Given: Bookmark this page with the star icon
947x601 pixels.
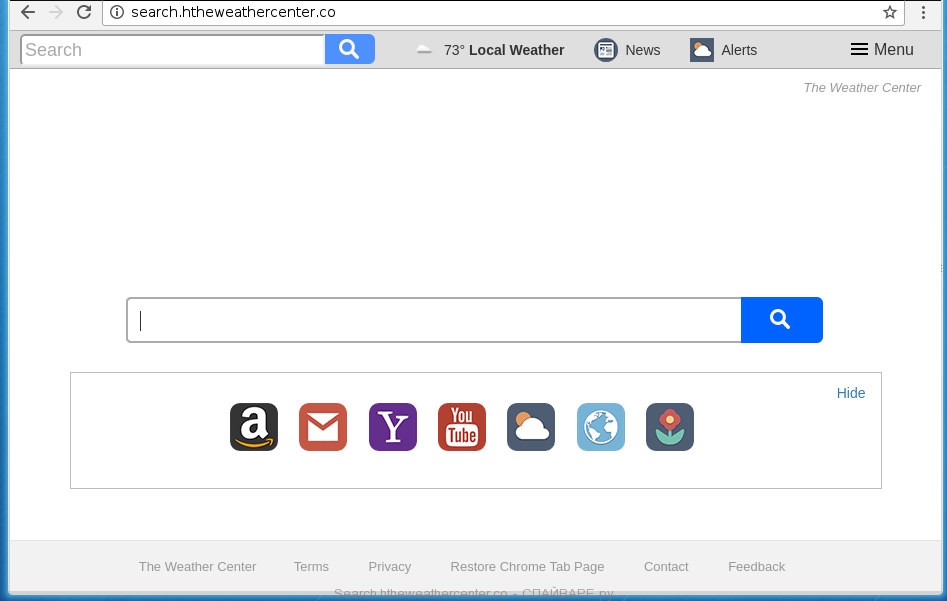Looking at the screenshot, I should (x=889, y=13).
